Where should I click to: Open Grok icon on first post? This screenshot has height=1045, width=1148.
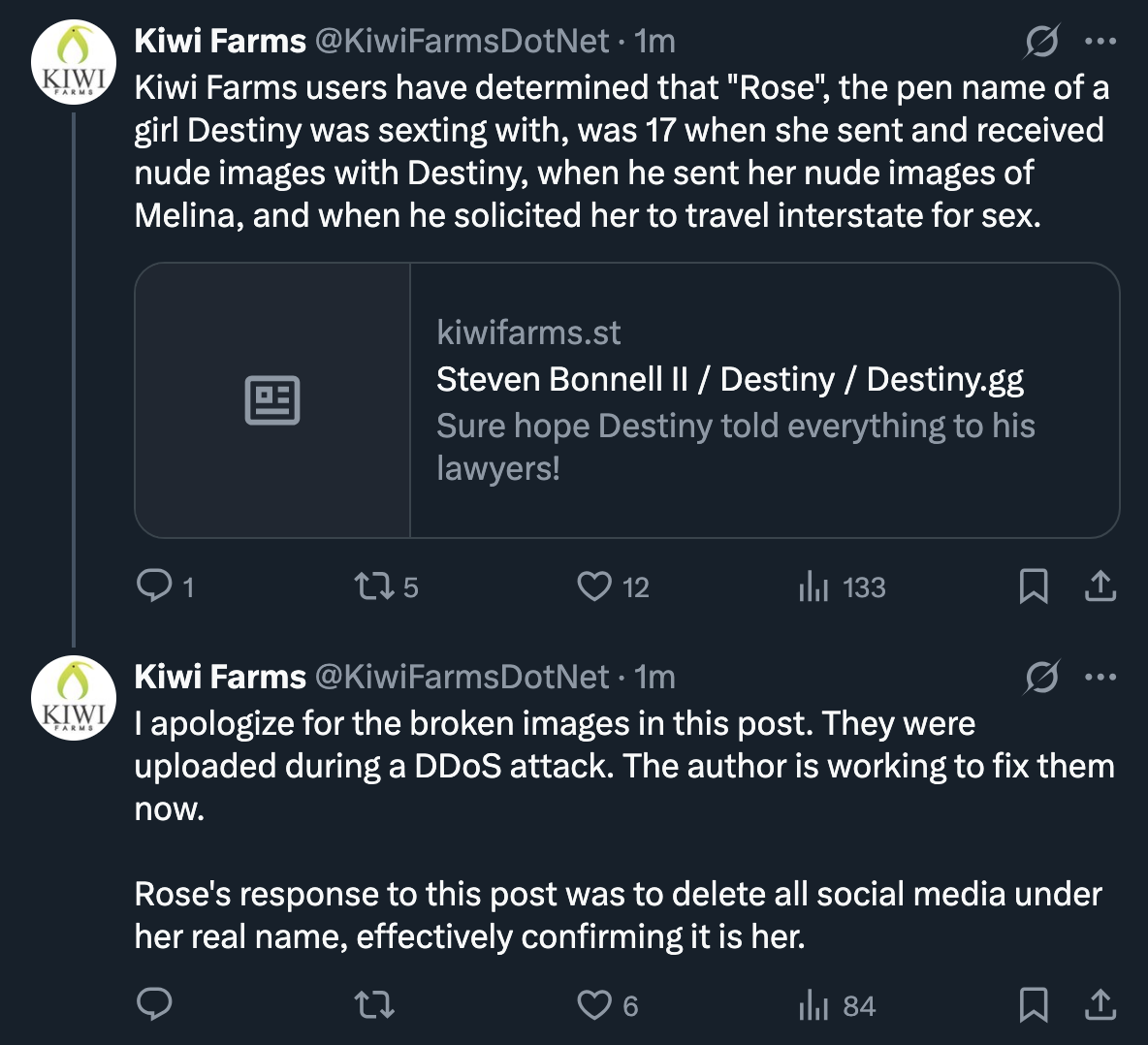click(x=1041, y=41)
